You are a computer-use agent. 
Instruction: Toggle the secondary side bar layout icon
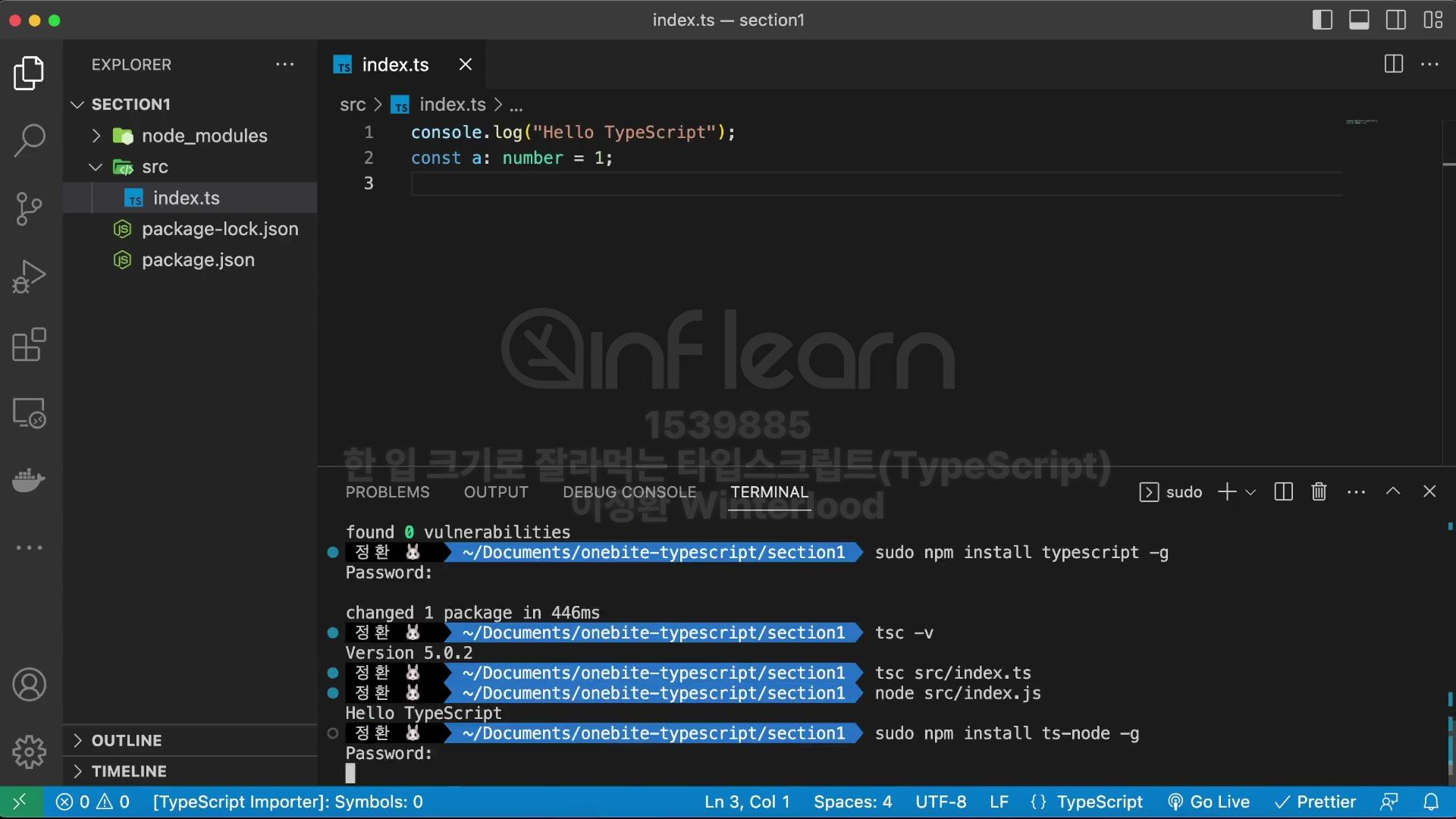(1396, 20)
